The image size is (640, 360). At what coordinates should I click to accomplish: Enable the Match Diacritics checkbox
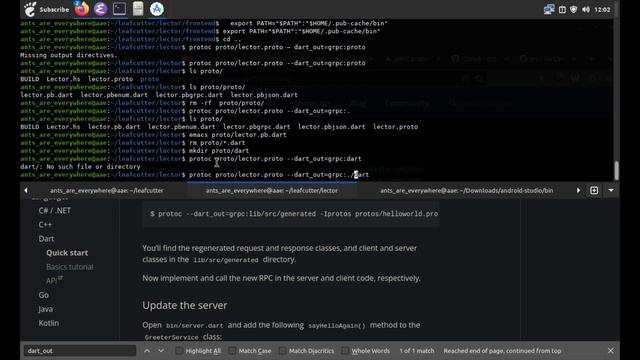click(282, 351)
